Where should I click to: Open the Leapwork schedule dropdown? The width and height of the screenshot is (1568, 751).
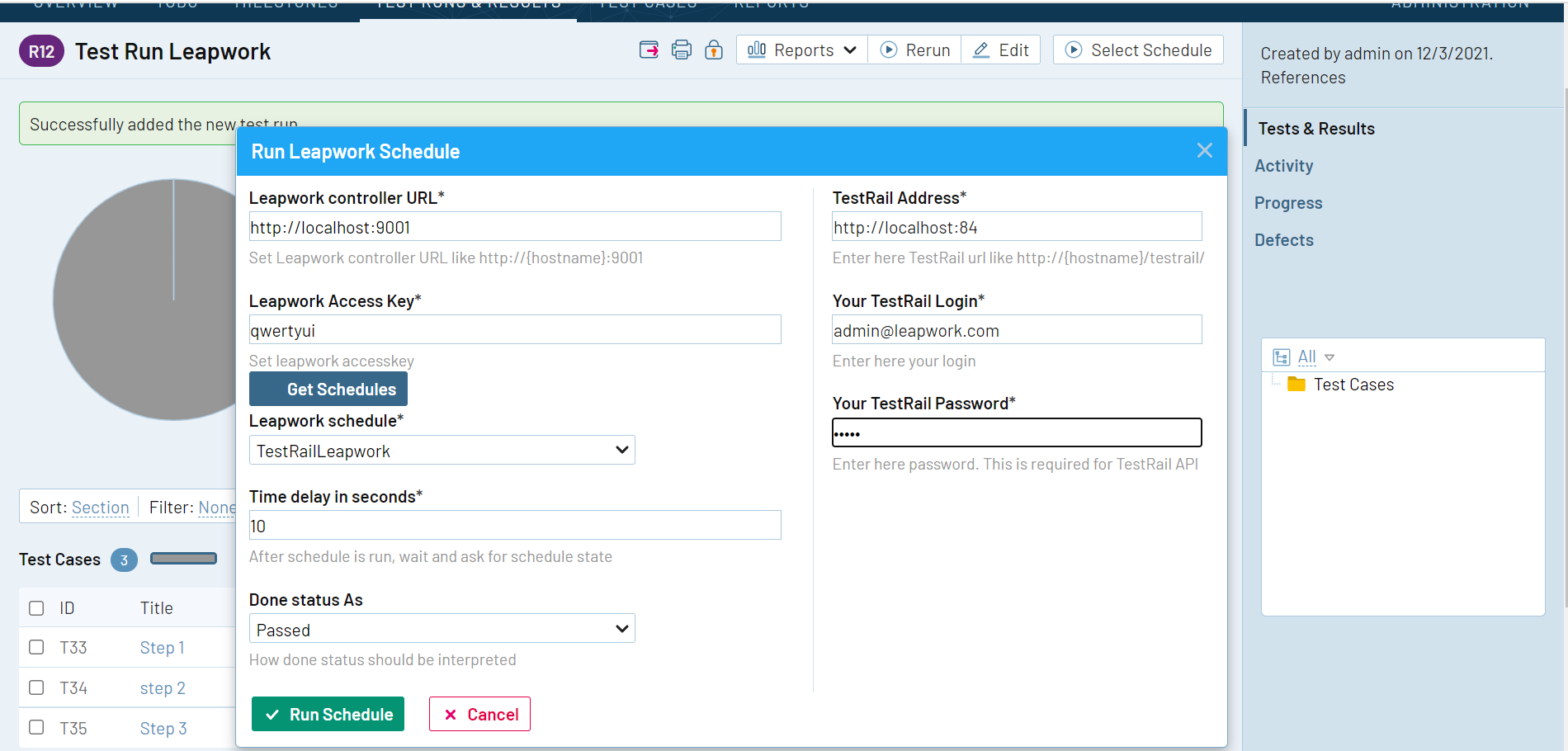[x=442, y=451]
